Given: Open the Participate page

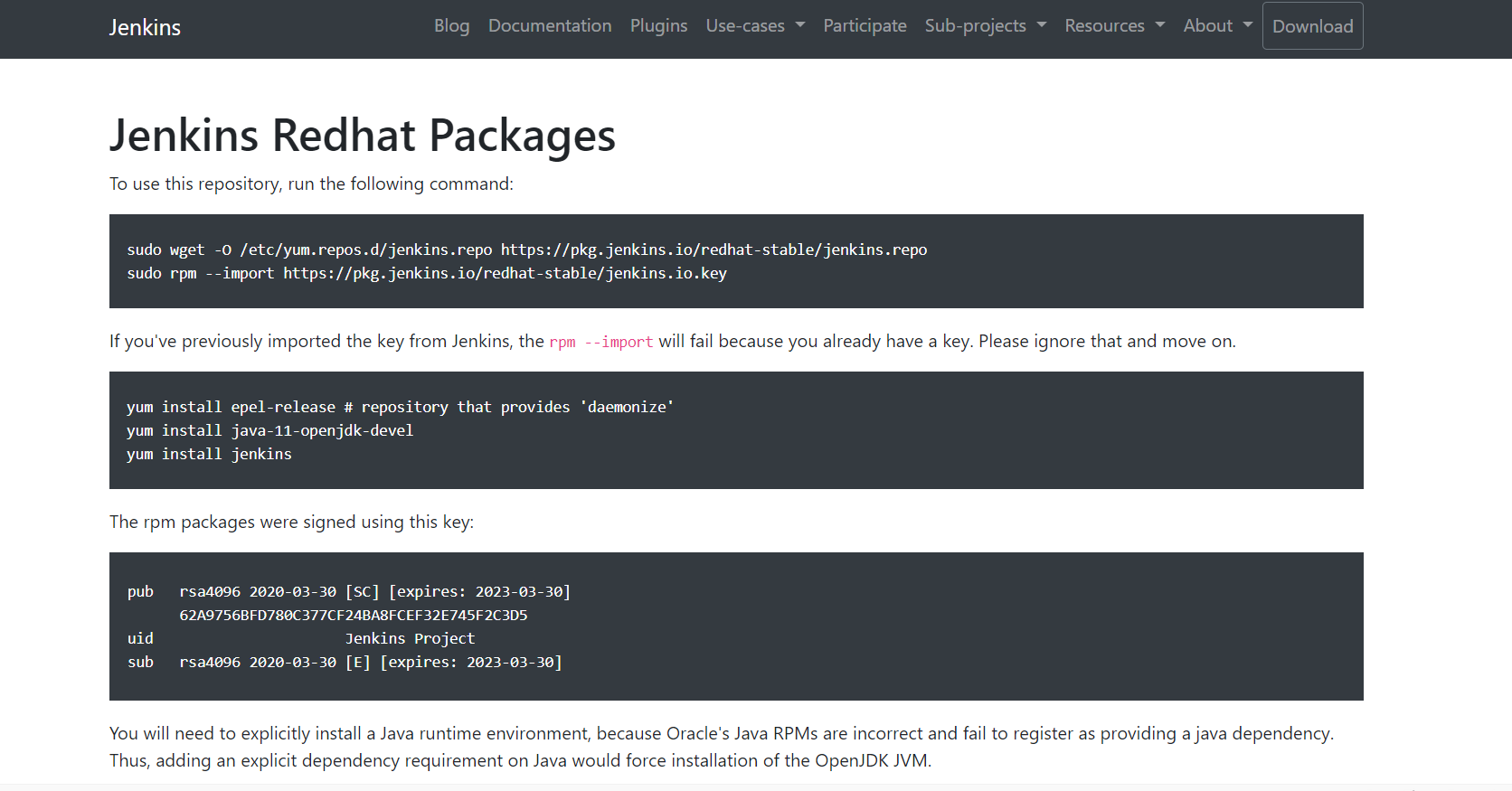Looking at the screenshot, I should tap(865, 26).
